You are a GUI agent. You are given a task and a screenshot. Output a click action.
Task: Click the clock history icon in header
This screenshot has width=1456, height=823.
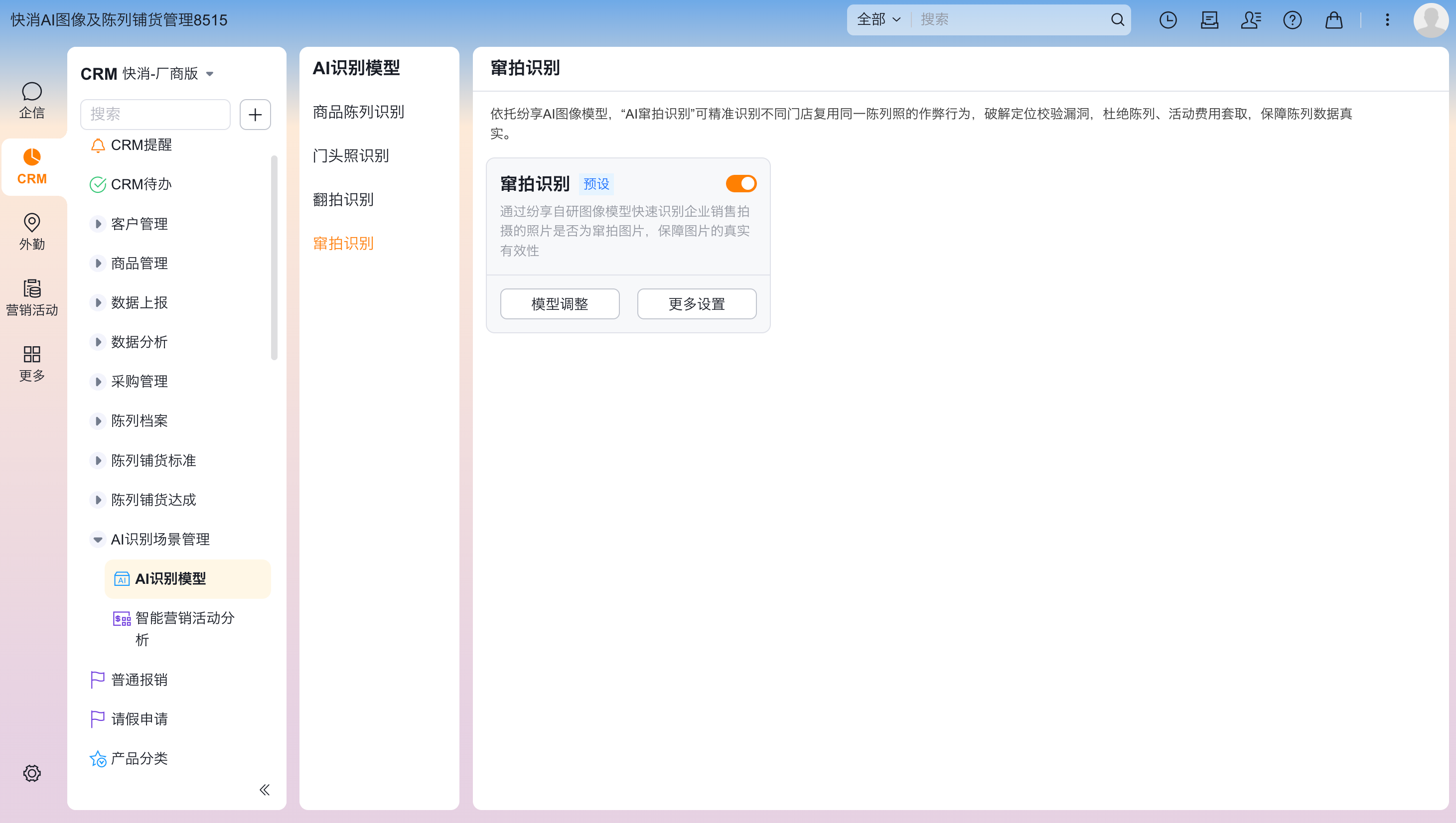coord(1167,20)
